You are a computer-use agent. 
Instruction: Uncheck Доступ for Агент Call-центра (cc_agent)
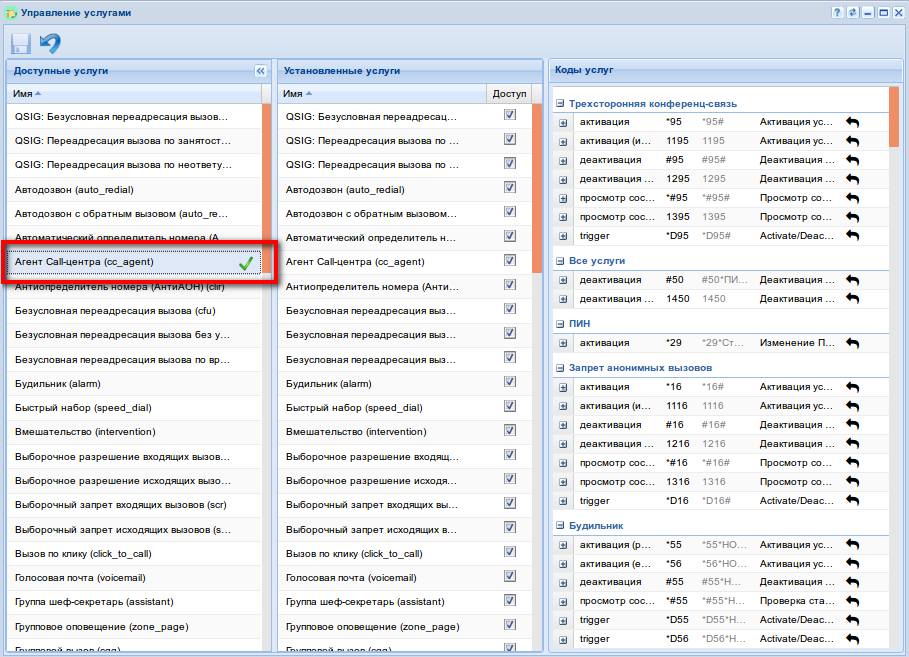pyautogui.click(x=510, y=261)
